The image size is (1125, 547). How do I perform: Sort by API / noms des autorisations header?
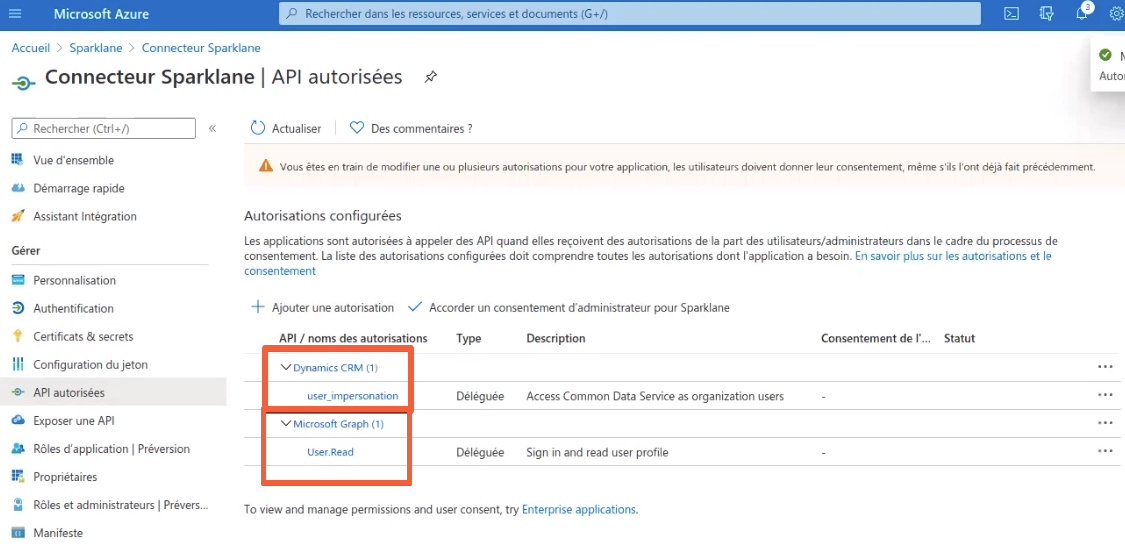click(353, 338)
